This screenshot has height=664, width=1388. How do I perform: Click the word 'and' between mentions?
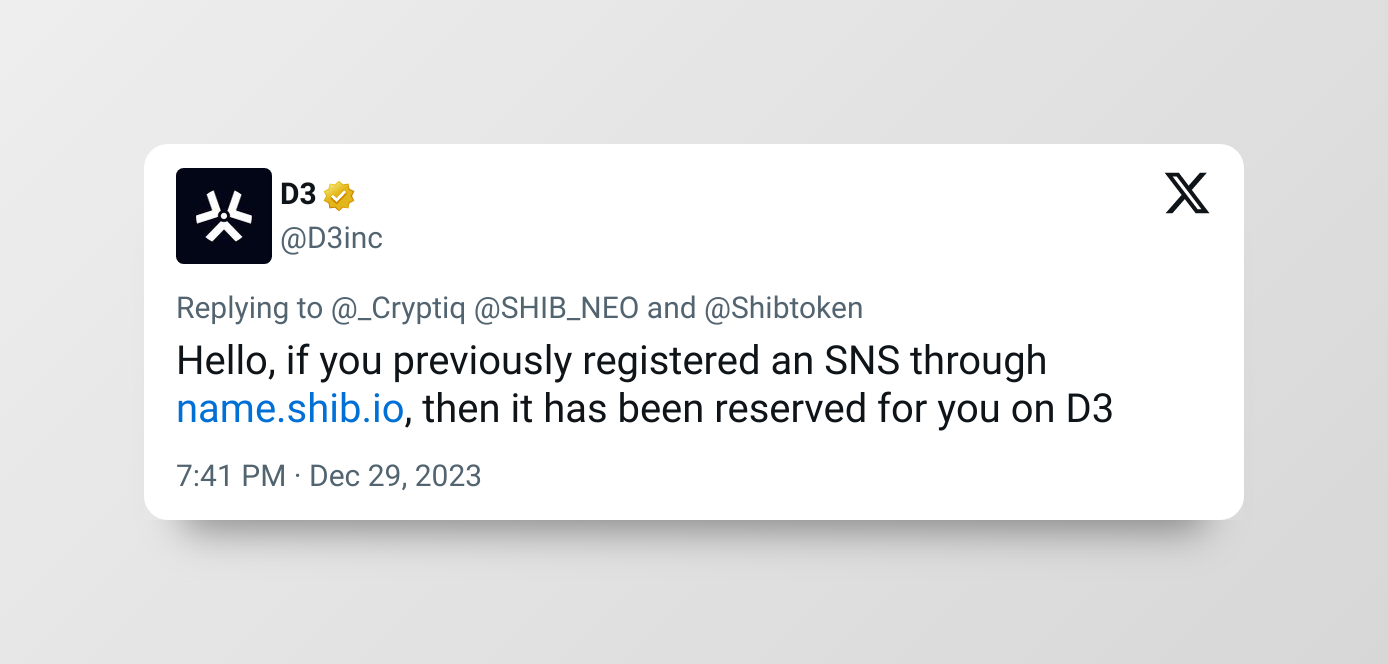coord(672,308)
